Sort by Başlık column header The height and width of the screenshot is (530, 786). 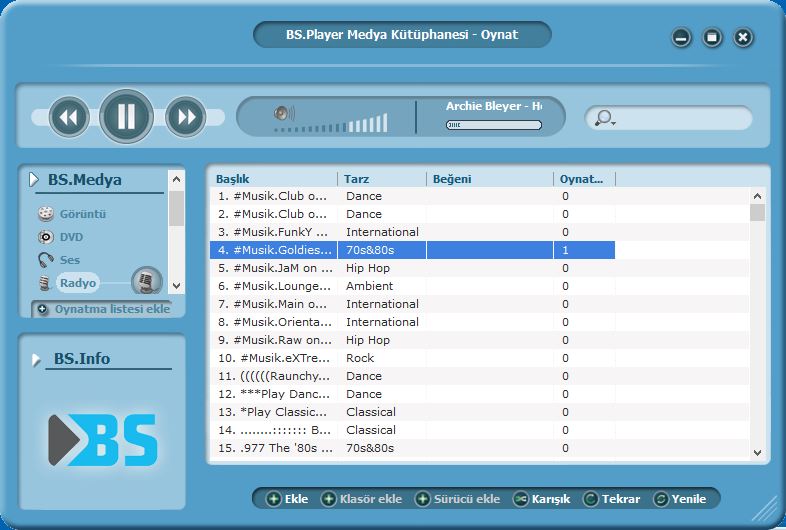pyautogui.click(x=274, y=179)
